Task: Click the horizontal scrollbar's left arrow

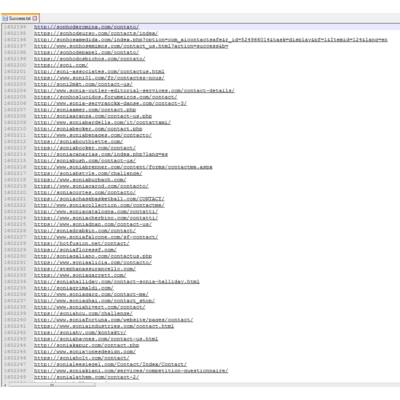Action: click(x=4, y=385)
